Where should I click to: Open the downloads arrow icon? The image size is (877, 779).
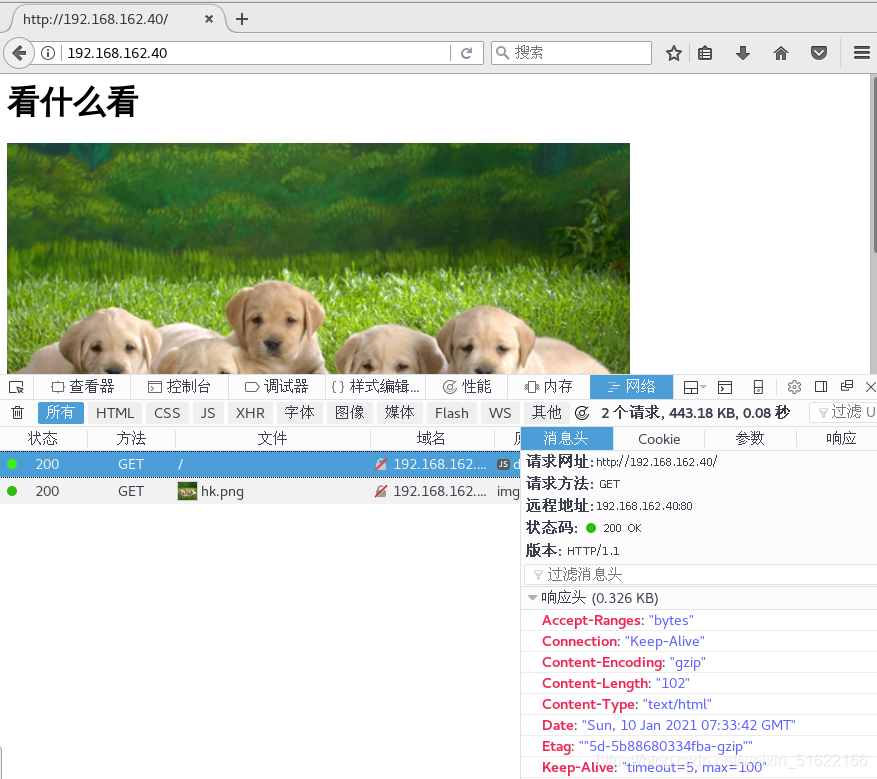pos(743,53)
